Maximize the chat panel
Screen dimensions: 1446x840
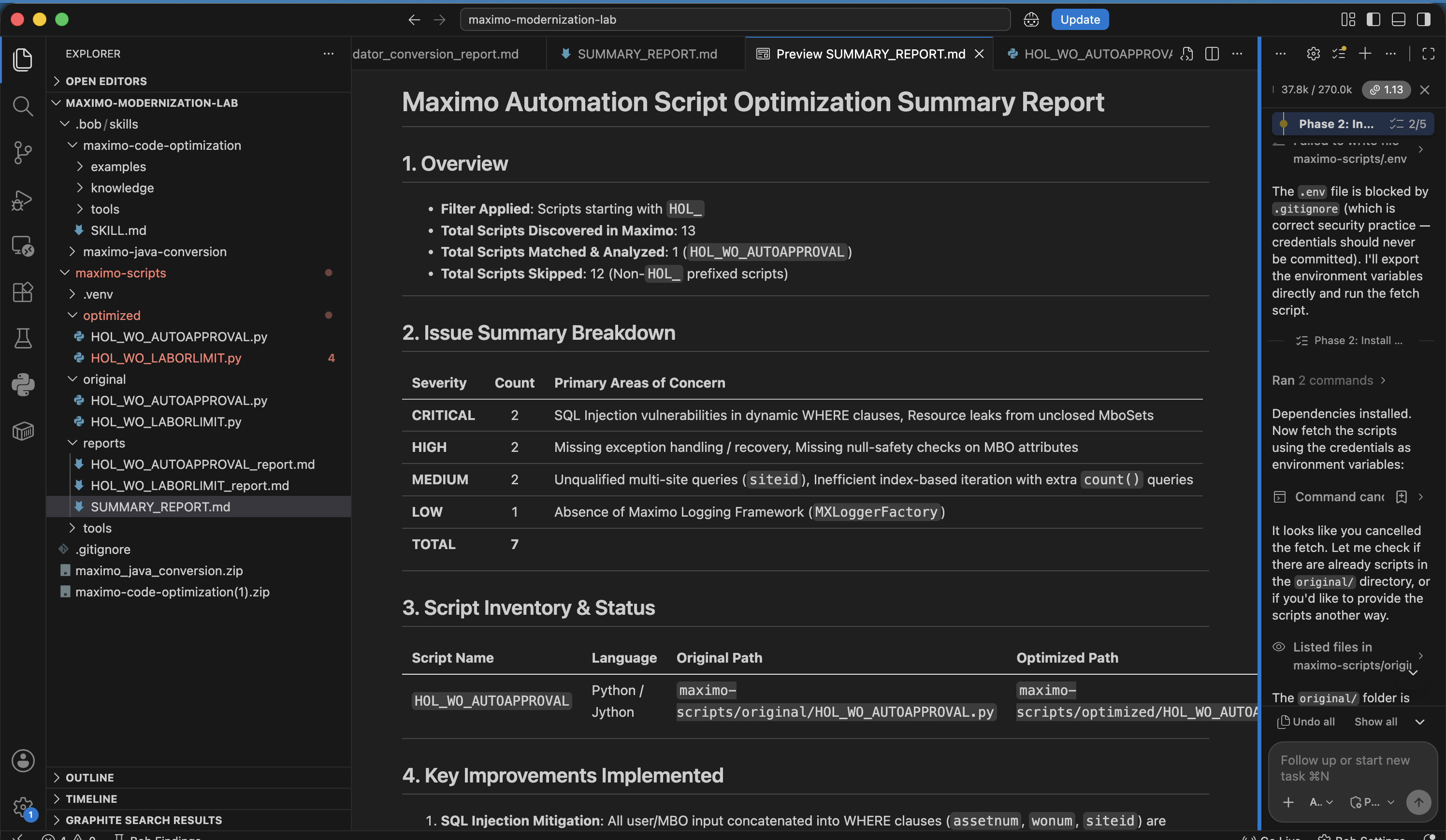[x=1428, y=53]
